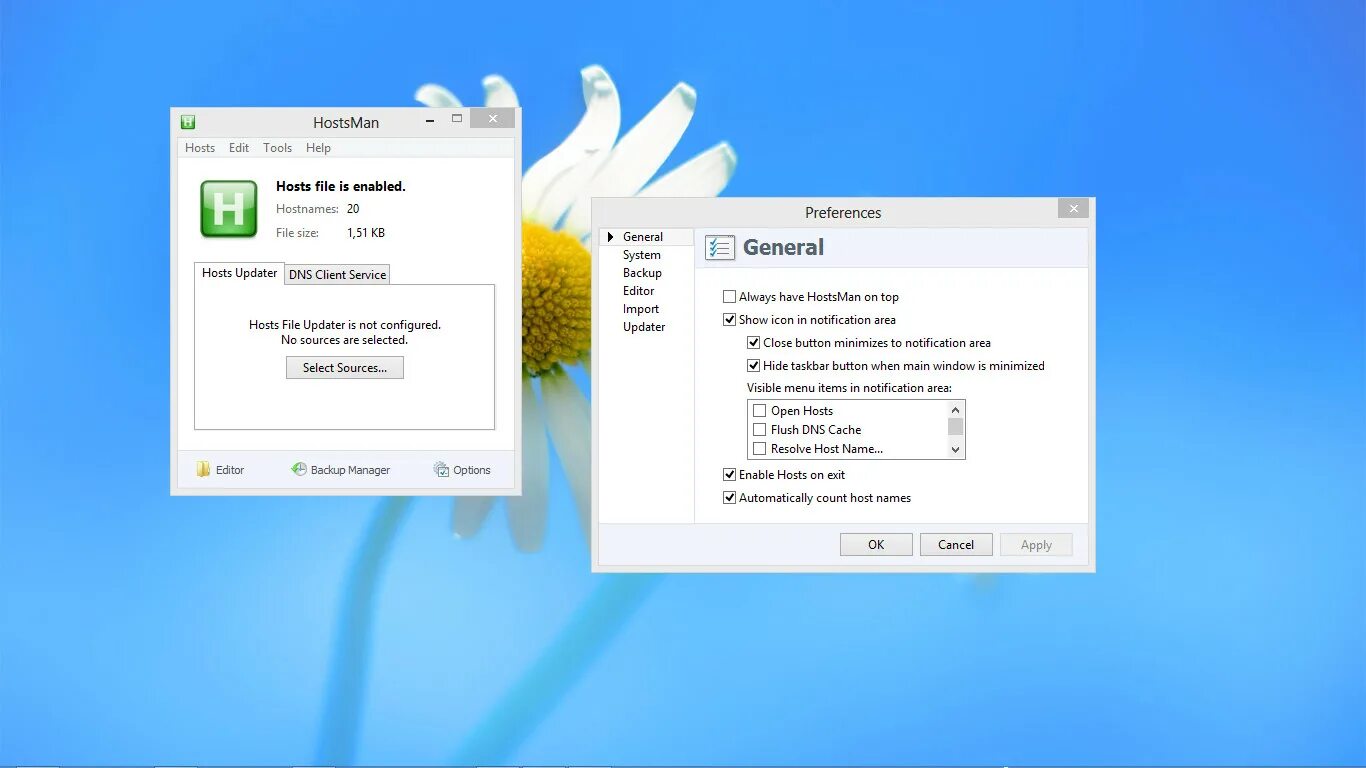Viewport: 1366px width, 768px height.
Task: Click the Backup Manager icon
Action: (298, 469)
